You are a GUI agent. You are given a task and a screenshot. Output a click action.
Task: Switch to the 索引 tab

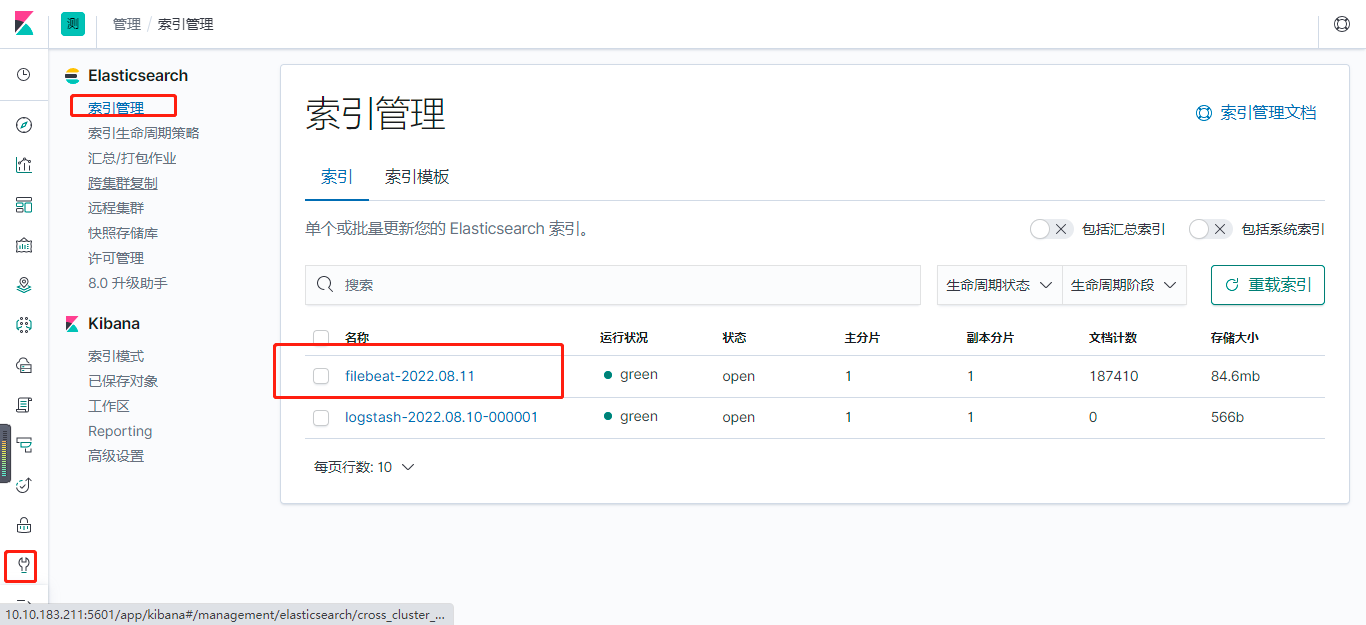pyautogui.click(x=337, y=177)
